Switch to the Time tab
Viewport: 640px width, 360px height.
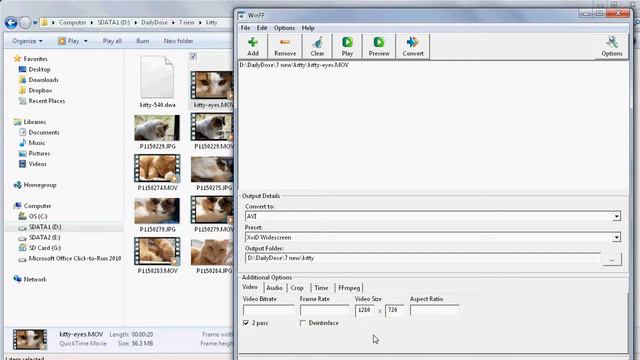[x=321, y=288]
